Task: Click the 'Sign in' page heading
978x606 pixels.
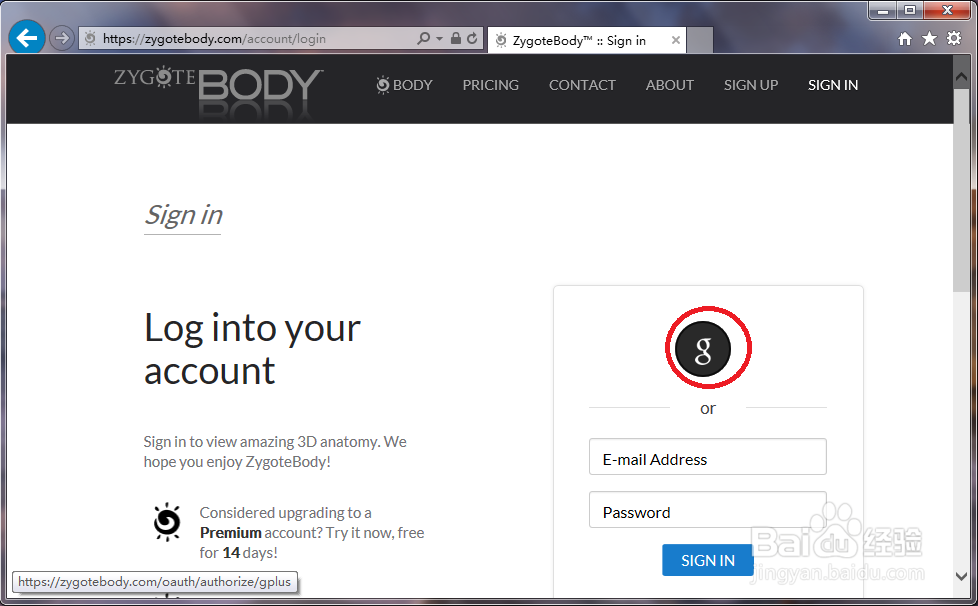Action: [x=183, y=215]
